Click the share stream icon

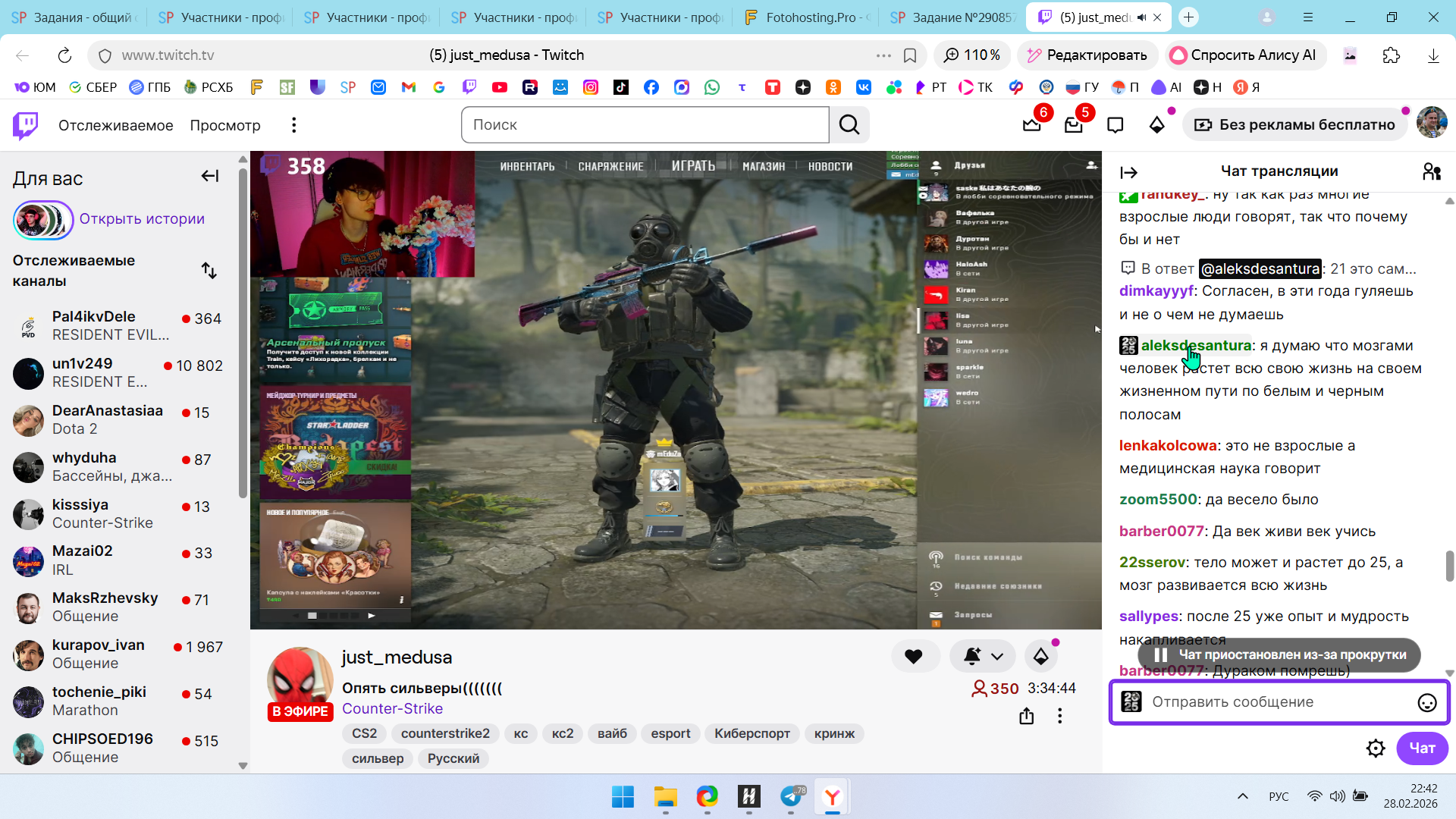[x=1026, y=716]
